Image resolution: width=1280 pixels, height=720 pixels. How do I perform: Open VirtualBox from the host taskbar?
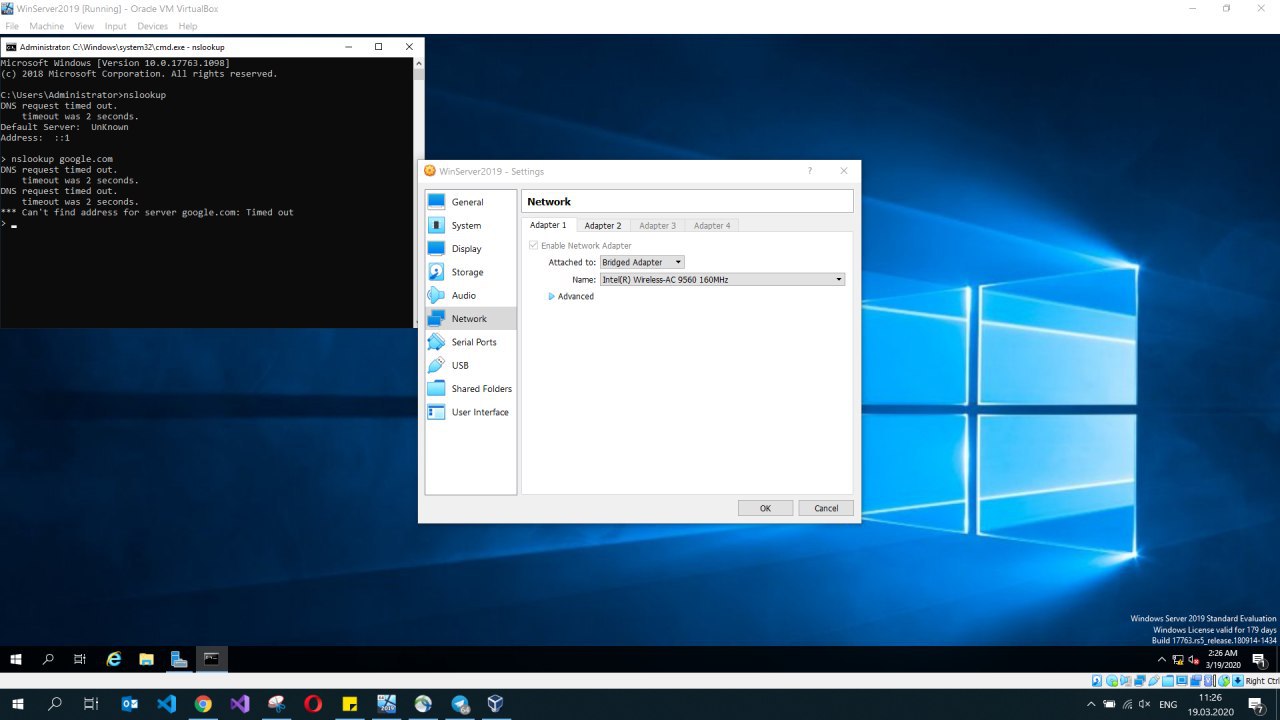(495, 704)
